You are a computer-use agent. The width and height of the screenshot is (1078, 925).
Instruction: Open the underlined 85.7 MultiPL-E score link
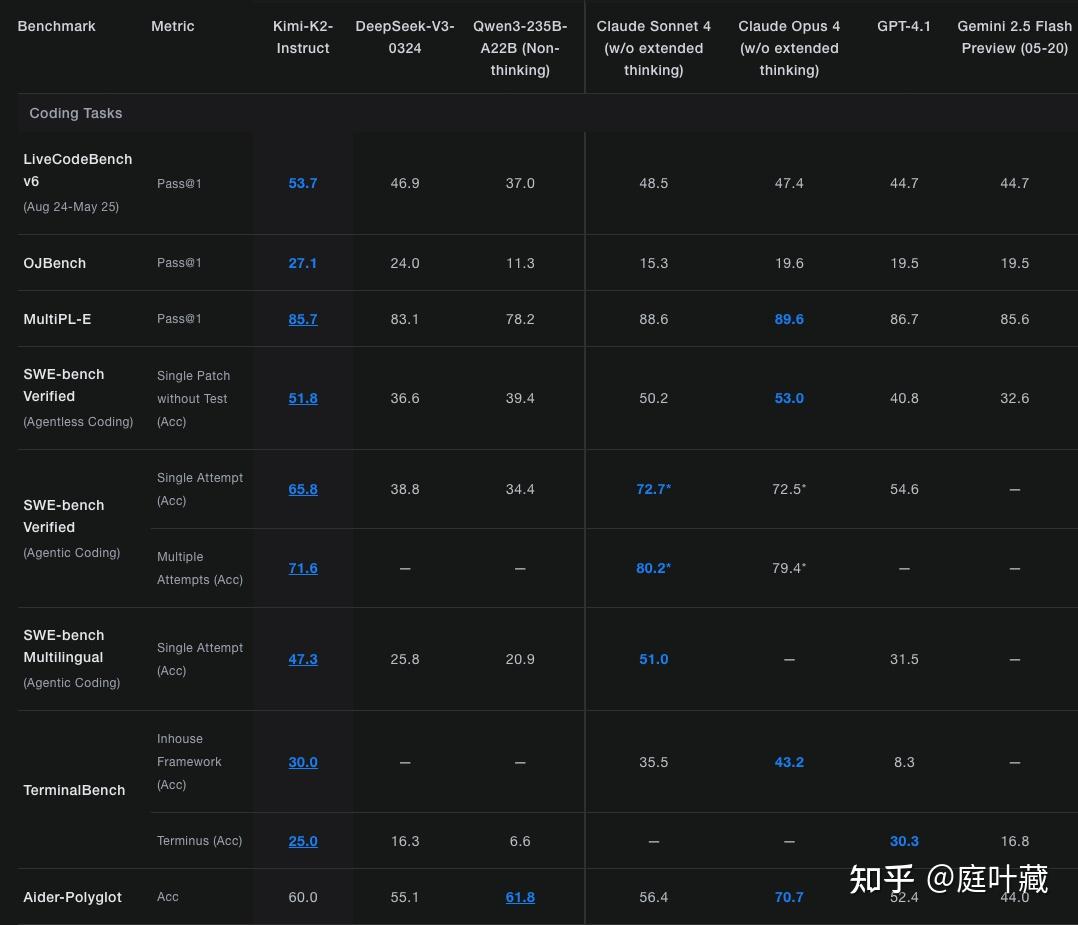tap(302, 319)
